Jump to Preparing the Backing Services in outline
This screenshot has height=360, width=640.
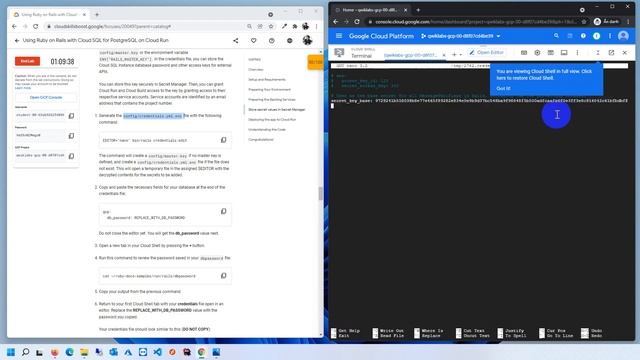coord(272,100)
